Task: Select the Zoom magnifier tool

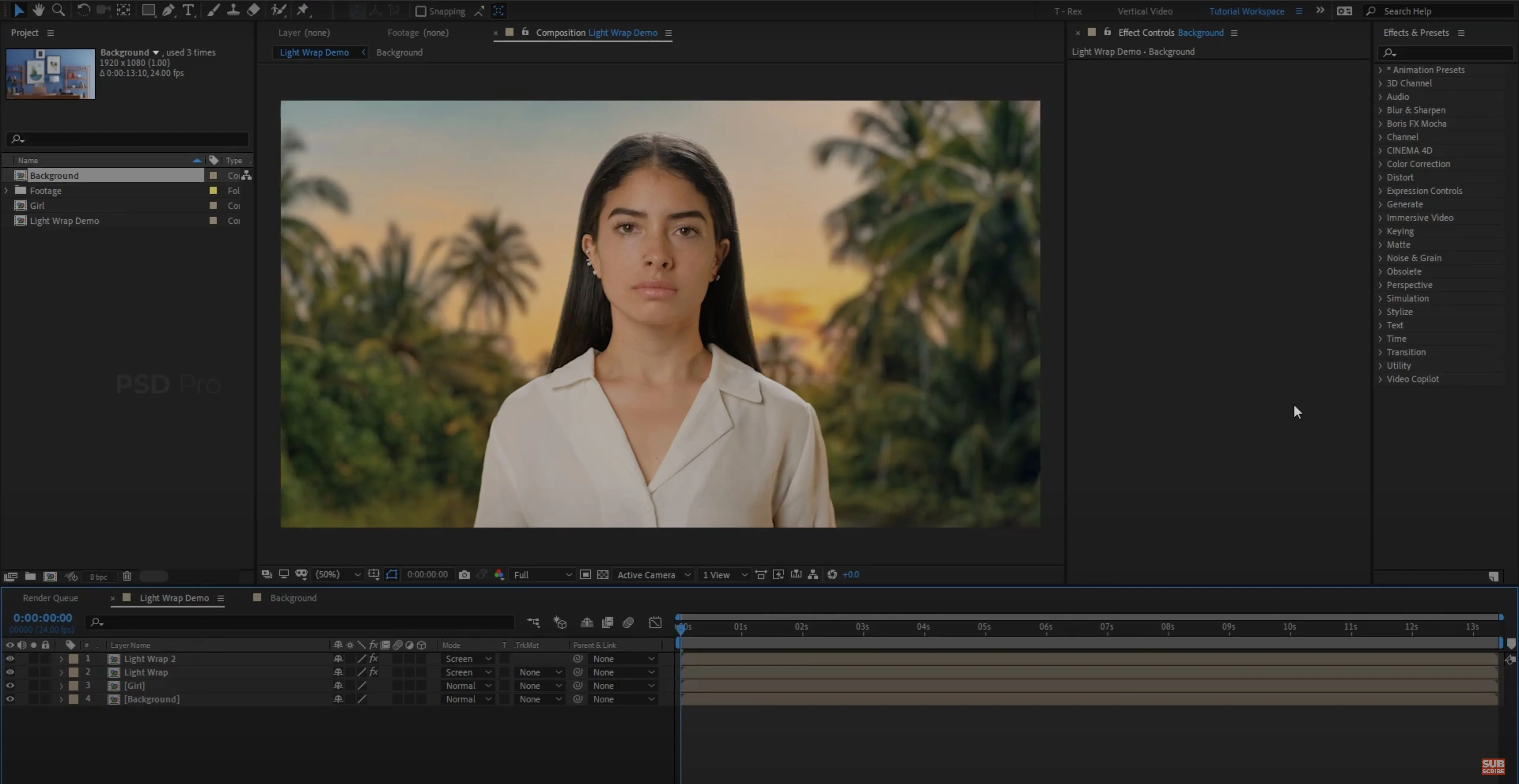Action: tap(58, 10)
